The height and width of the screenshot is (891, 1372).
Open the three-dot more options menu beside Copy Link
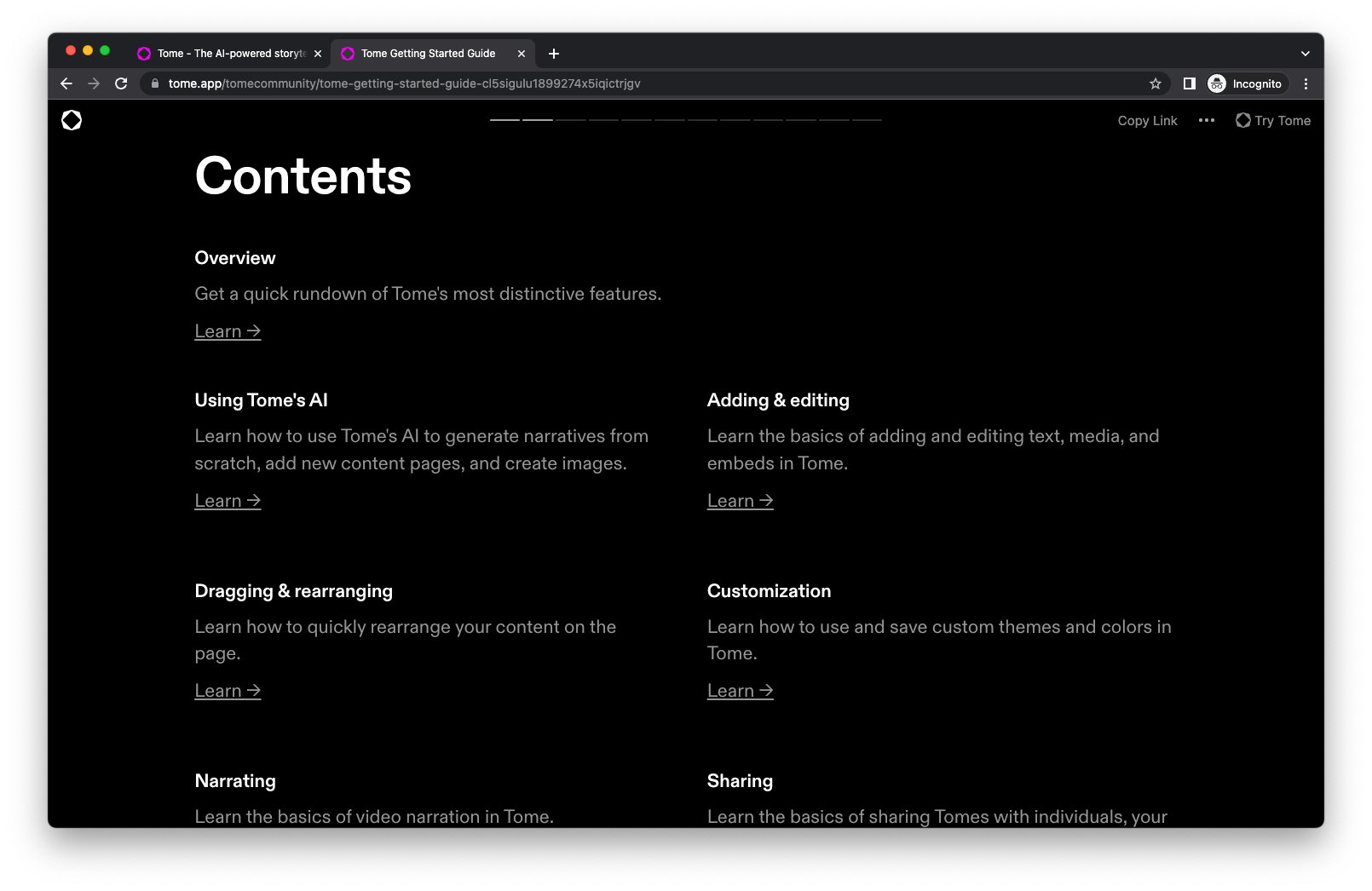click(x=1207, y=120)
